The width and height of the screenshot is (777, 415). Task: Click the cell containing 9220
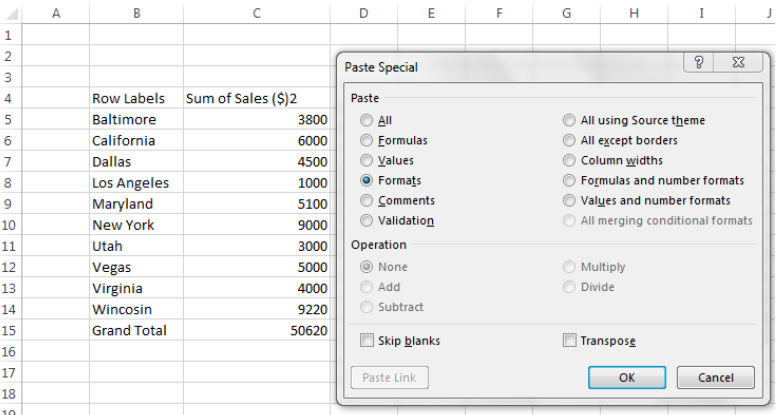point(257,309)
